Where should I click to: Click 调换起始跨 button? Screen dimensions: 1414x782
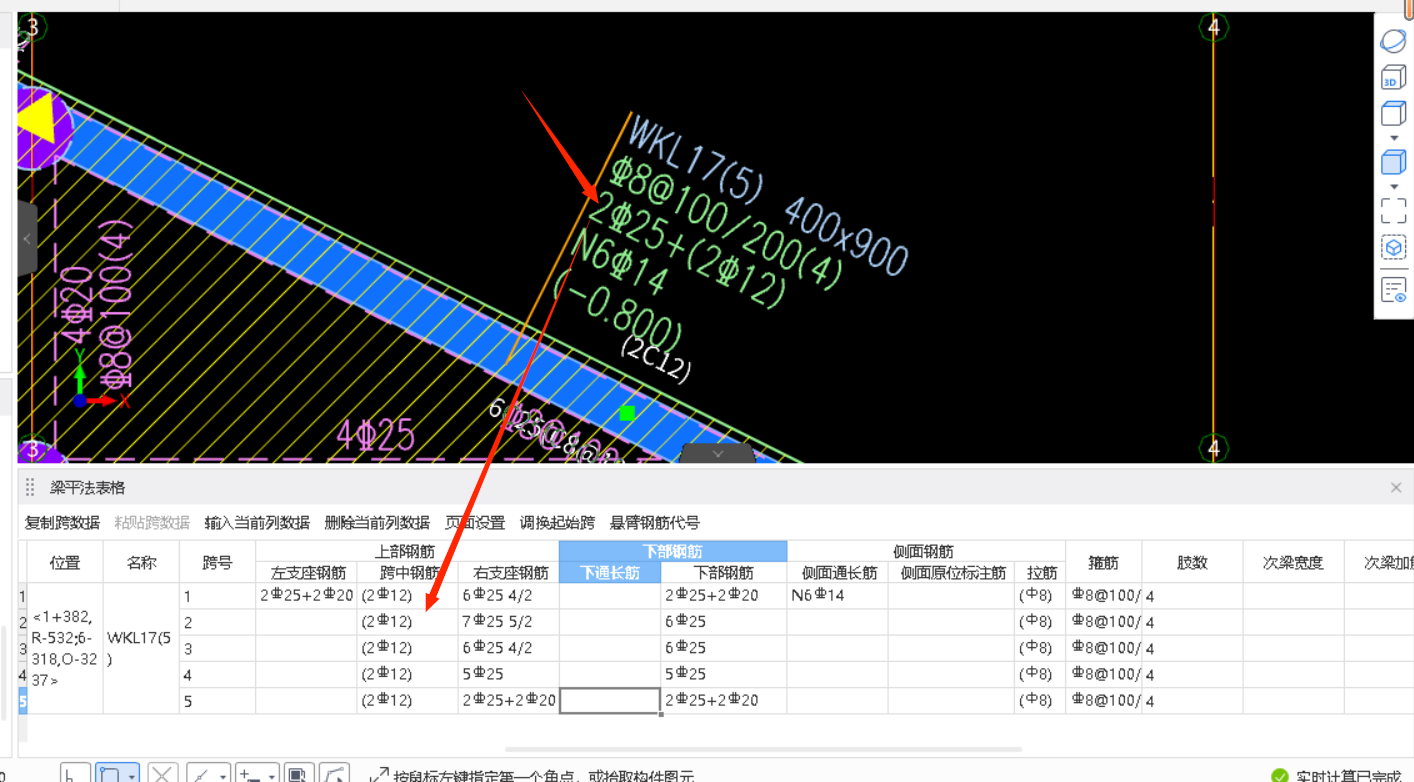coord(557,523)
